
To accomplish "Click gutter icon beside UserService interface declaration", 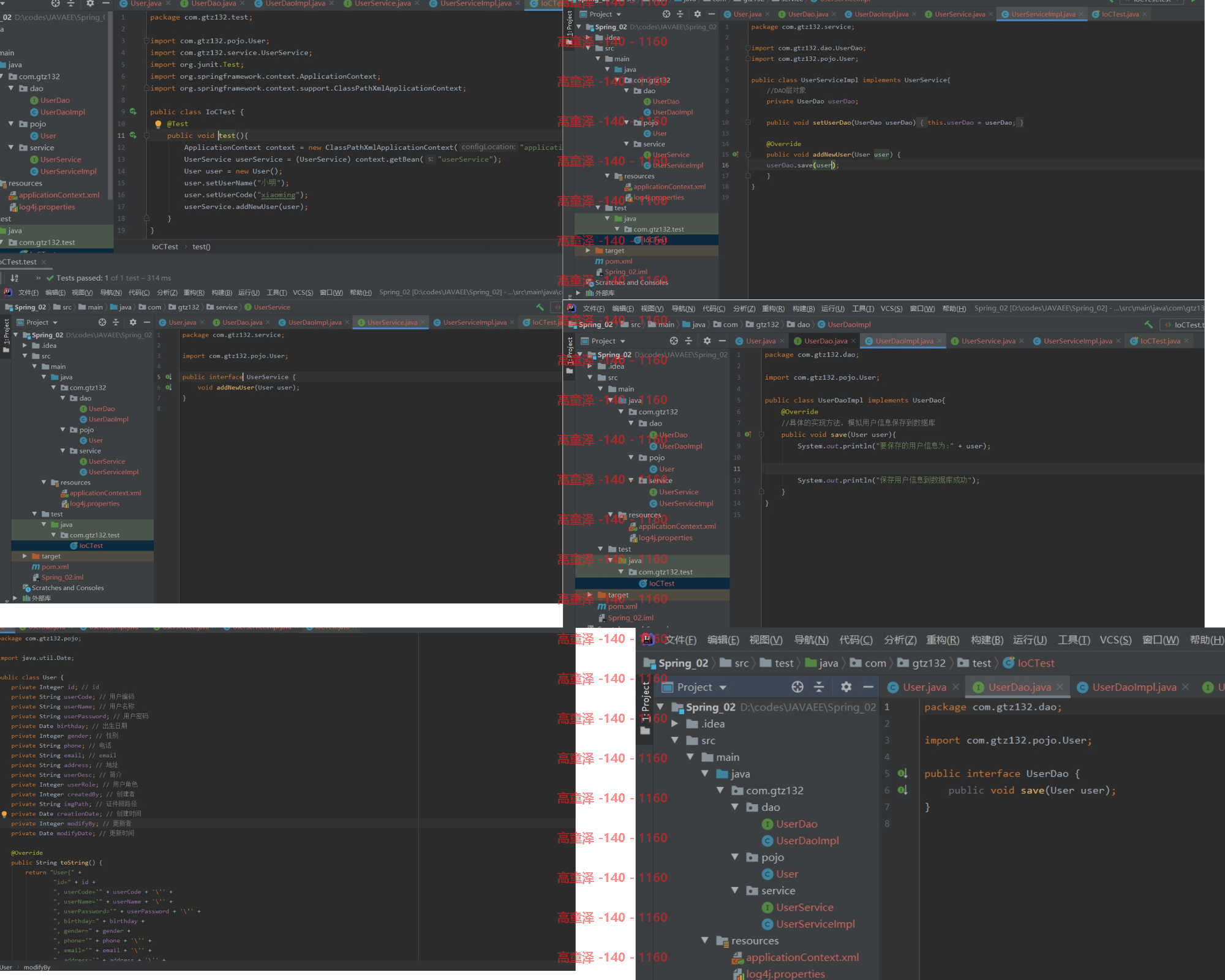I will point(168,377).
